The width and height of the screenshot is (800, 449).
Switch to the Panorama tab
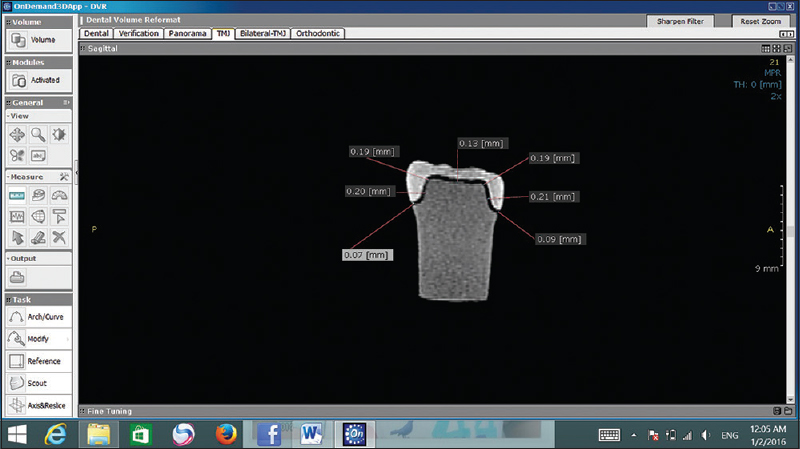(189, 33)
